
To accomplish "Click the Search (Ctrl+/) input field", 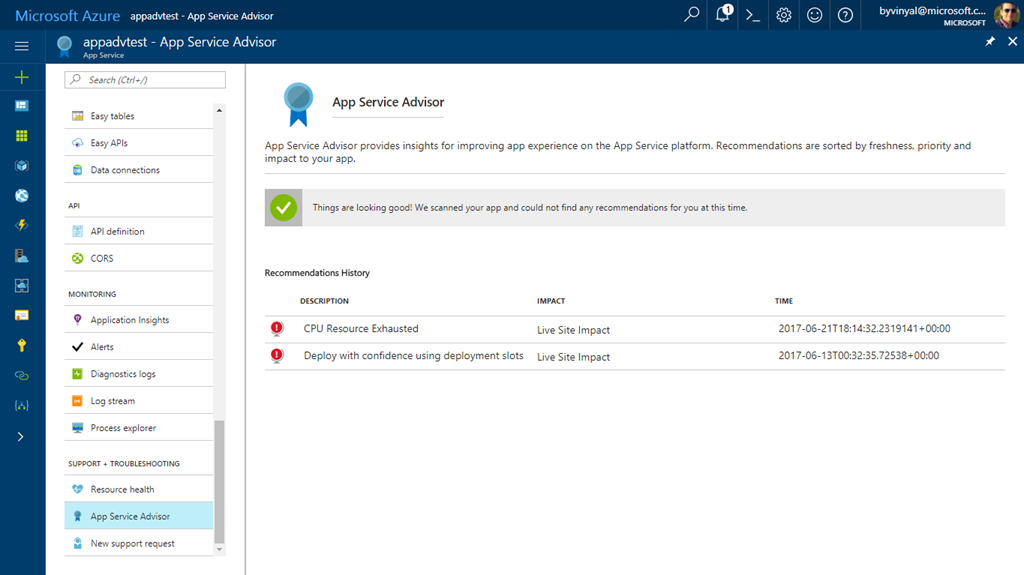I will tap(145, 80).
